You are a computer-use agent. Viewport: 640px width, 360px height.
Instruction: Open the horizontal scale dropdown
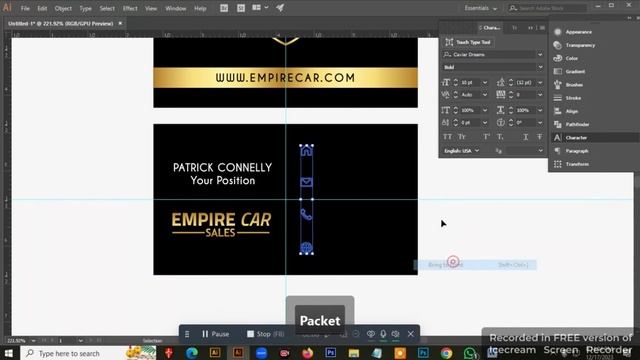[x=540, y=110]
